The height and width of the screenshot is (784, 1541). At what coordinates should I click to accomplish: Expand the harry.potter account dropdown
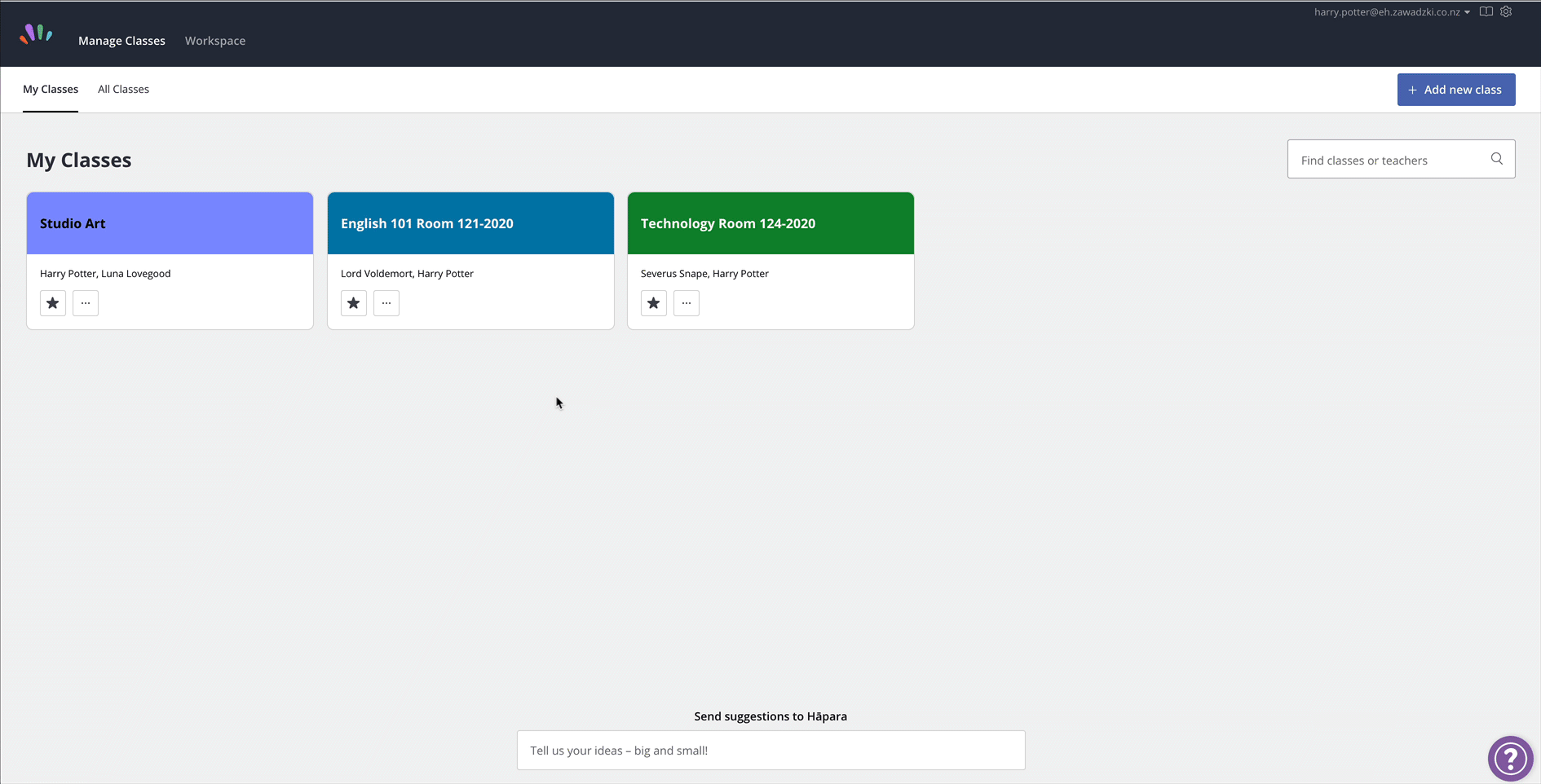1392,12
